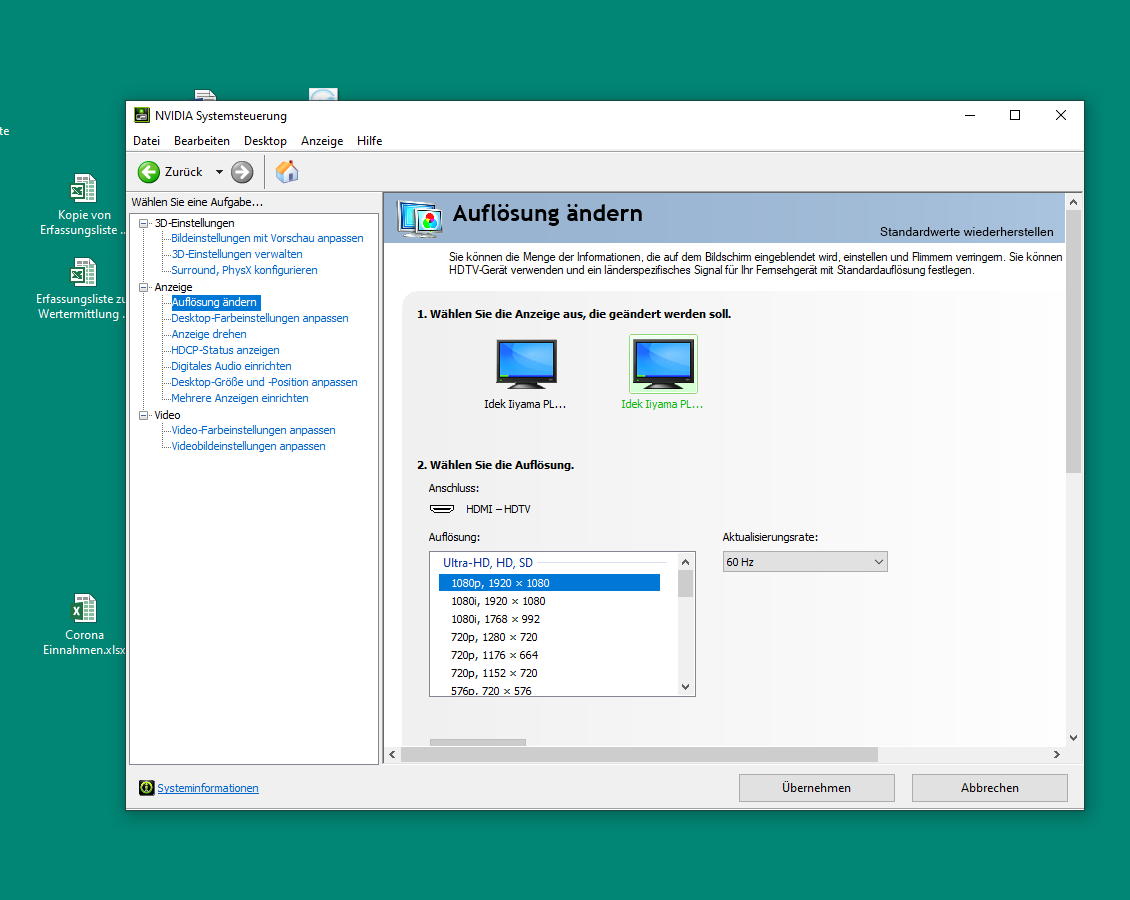Collapse the Video tree node
This screenshot has height=900, width=1130.
(143, 415)
